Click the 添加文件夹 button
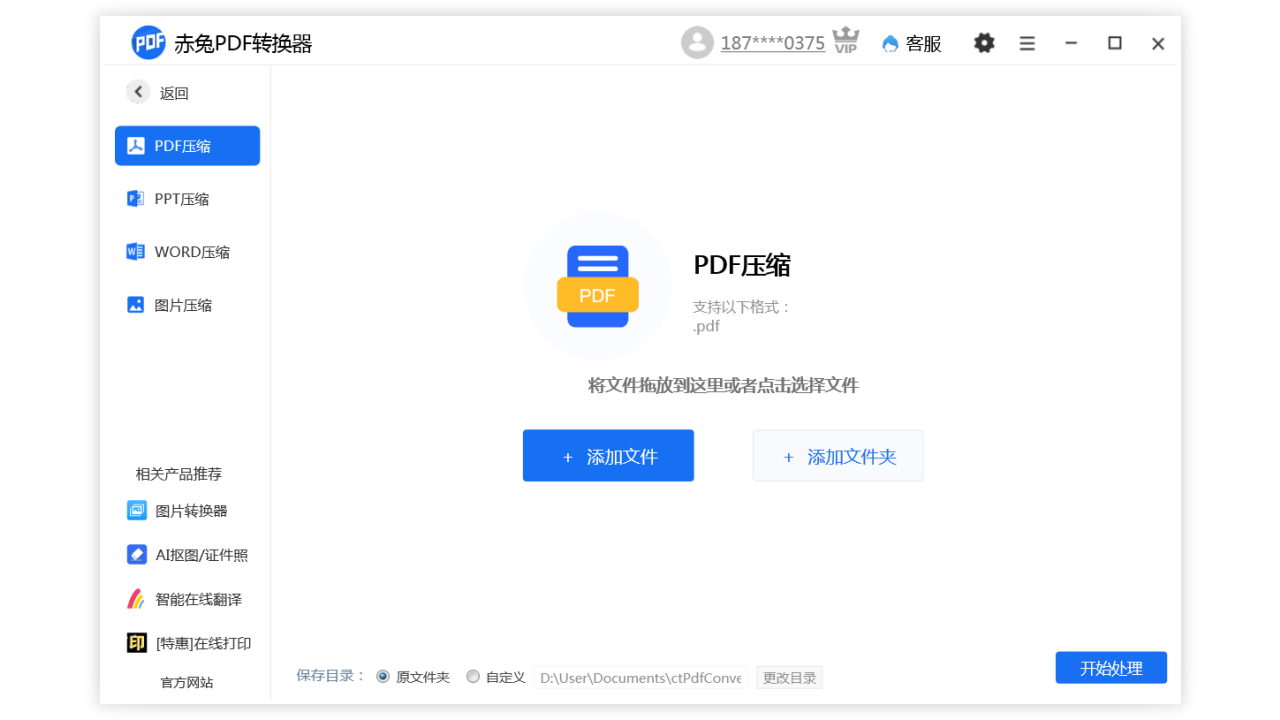 tap(838, 456)
